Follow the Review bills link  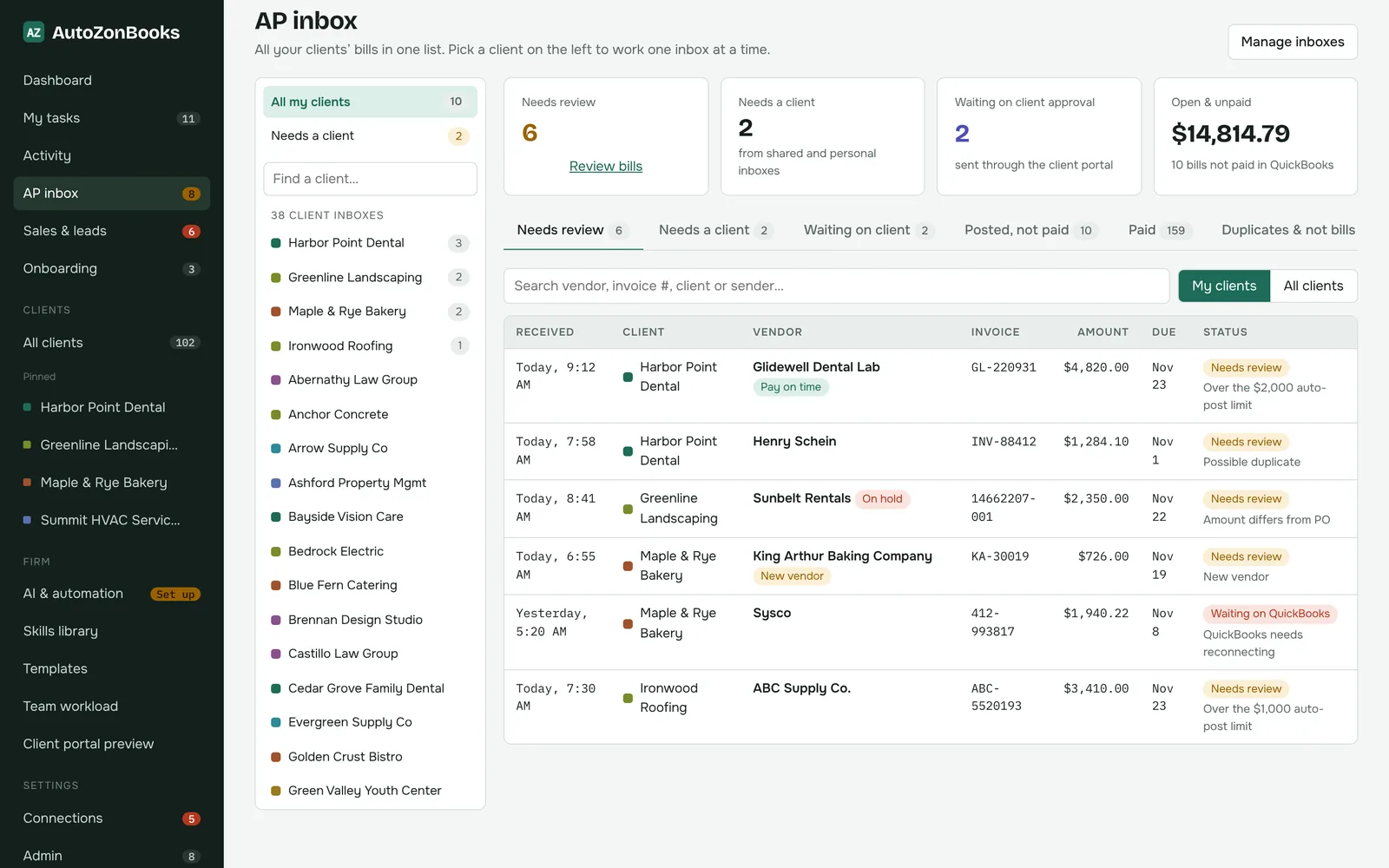pos(606,166)
